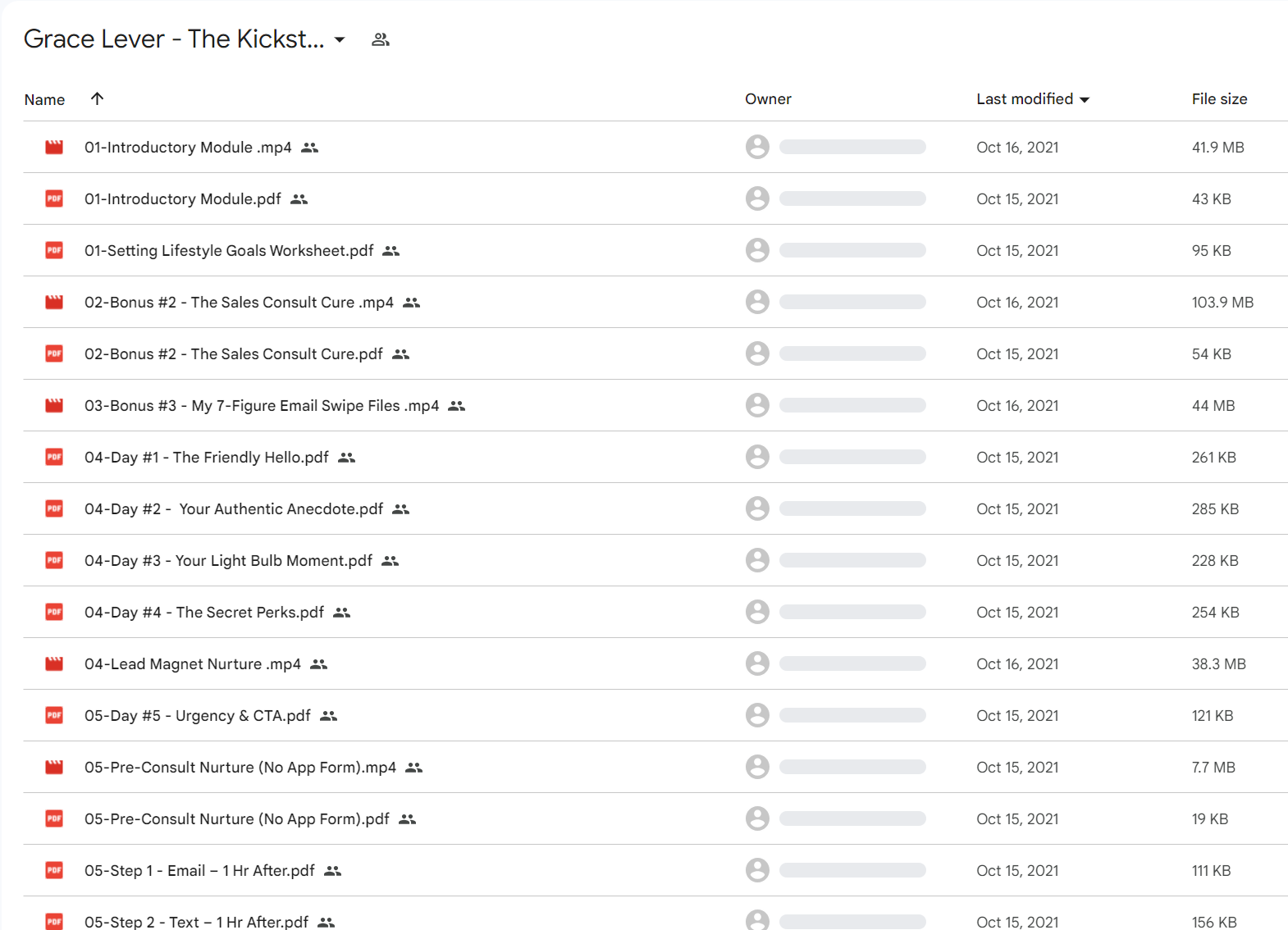Open 05-Step 1 - Email – 1 Hr After.pdf
The height and width of the screenshot is (930, 1288).
point(199,871)
